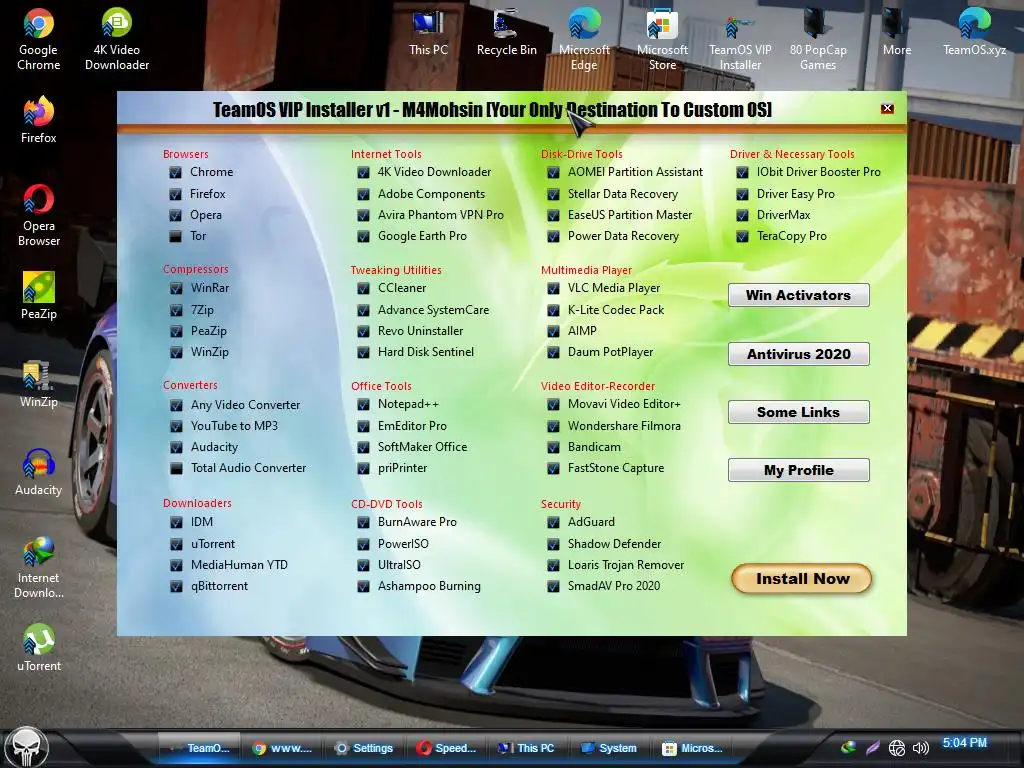Screen dimensions: 1024x768
Task: Toggle the IDM checkbox
Action: click(176, 522)
